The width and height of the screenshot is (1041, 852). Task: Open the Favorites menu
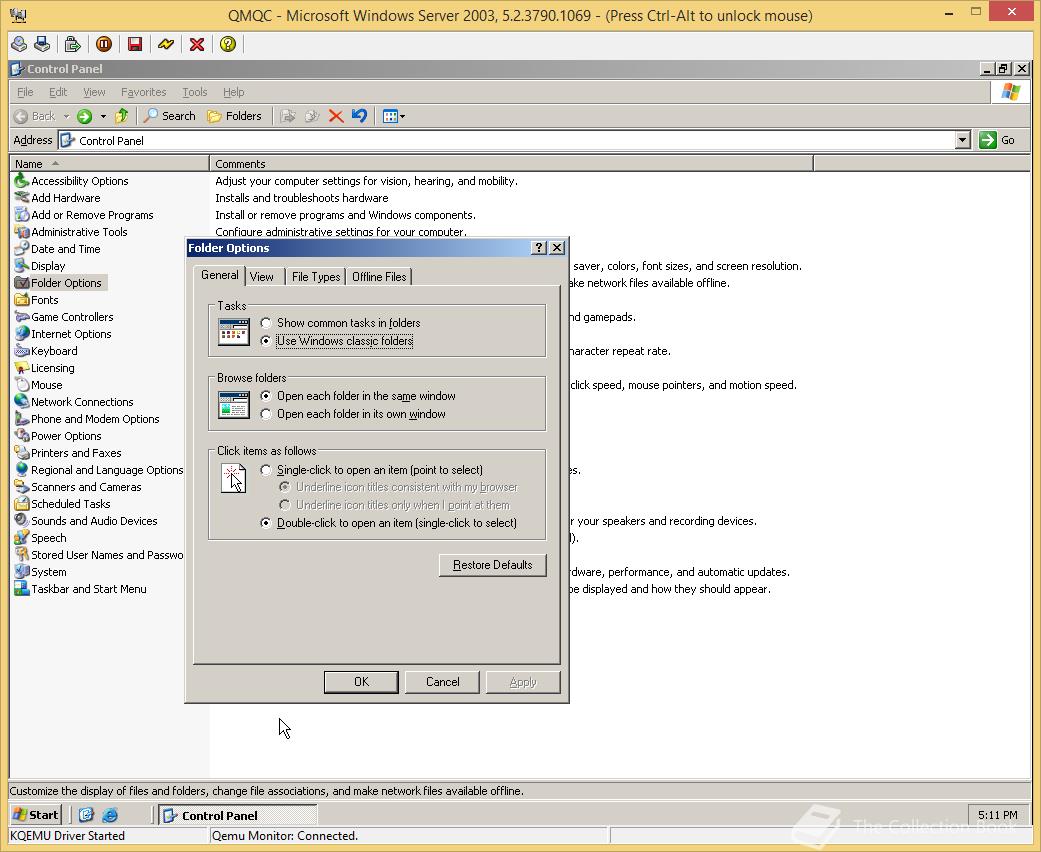point(143,92)
